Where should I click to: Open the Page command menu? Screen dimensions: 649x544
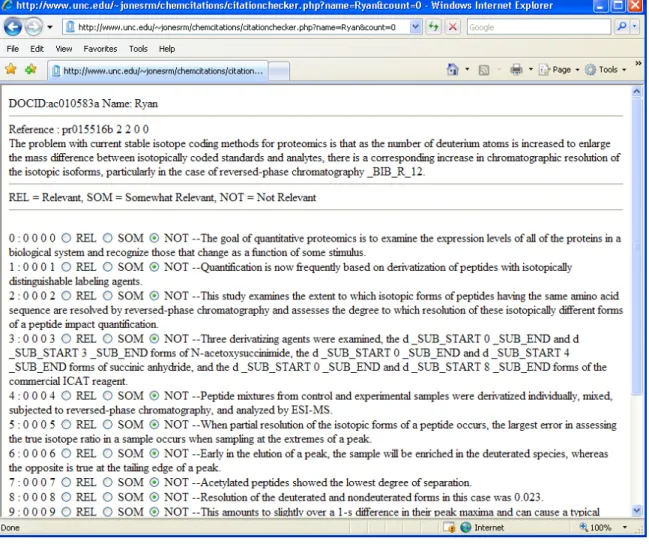(x=559, y=70)
